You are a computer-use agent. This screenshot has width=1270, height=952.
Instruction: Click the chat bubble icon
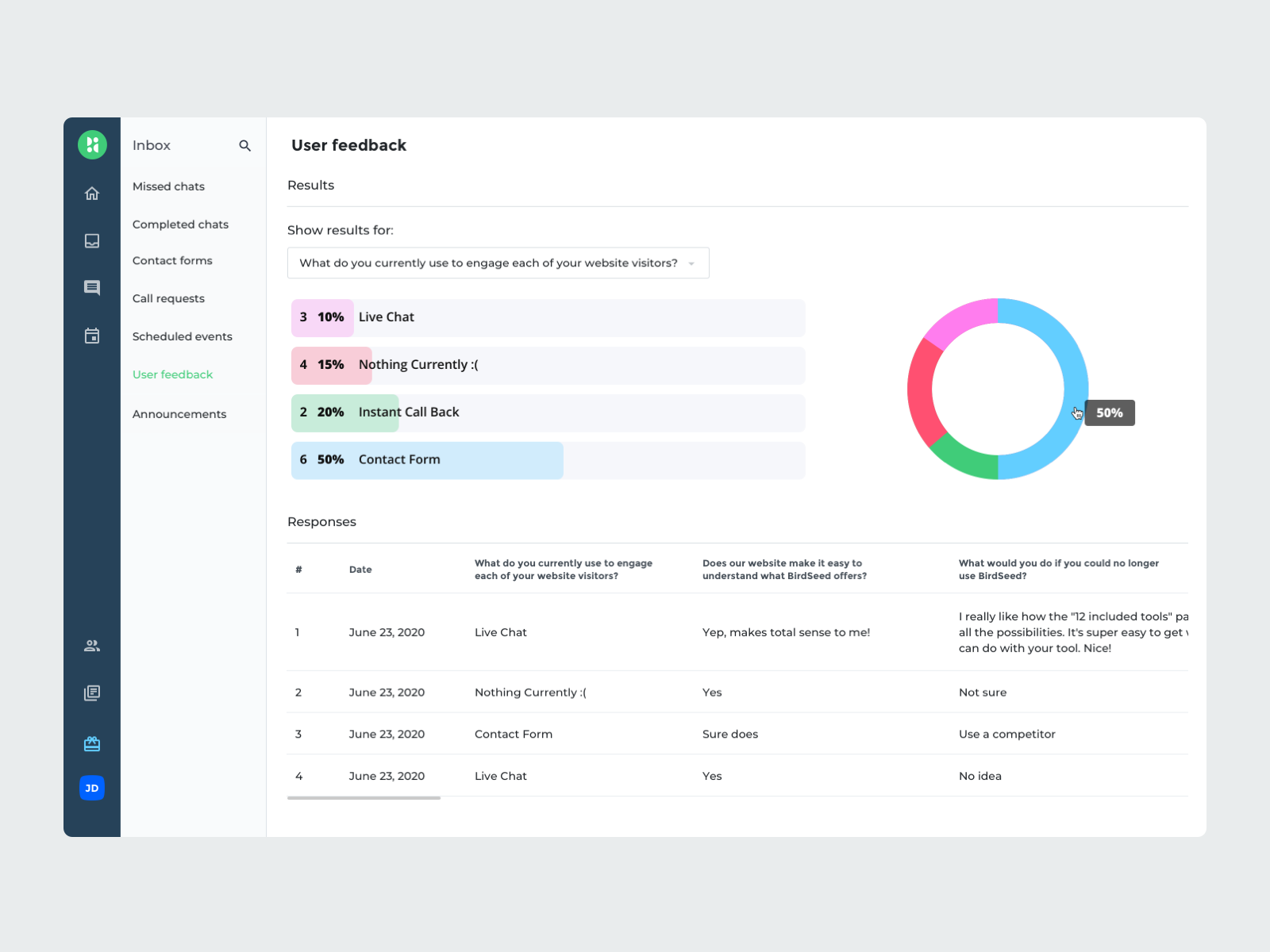[91, 287]
